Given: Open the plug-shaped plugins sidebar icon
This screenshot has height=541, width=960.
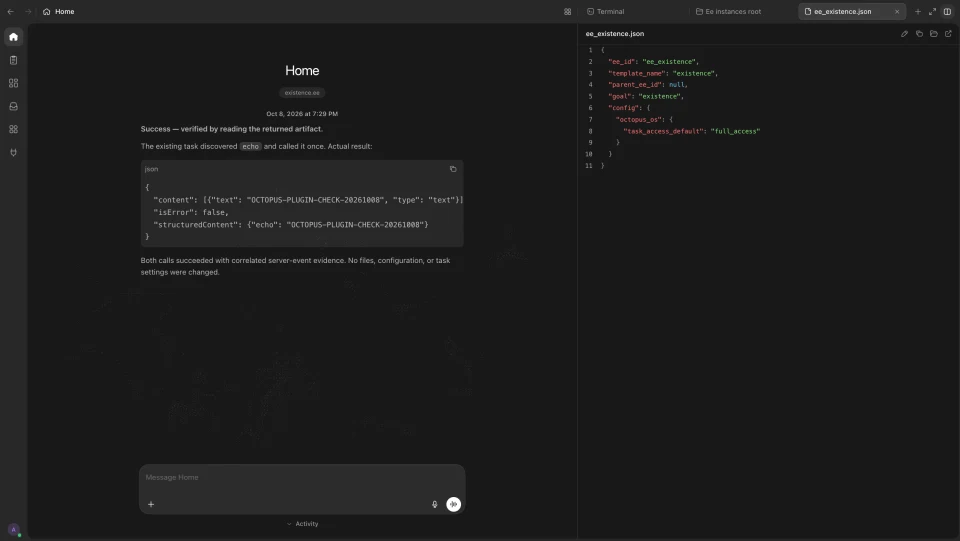Looking at the screenshot, I should [13, 152].
